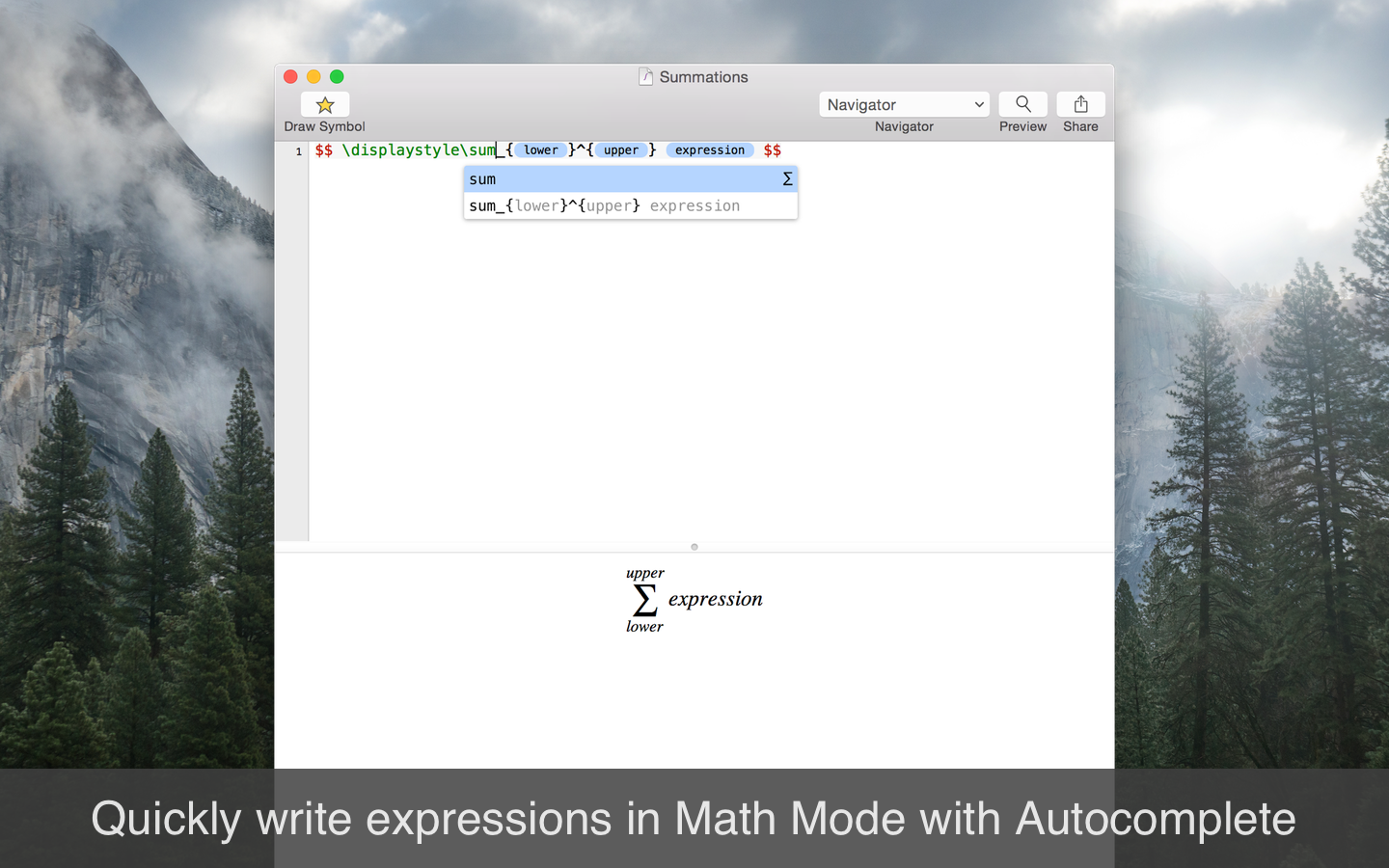Image resolution: width=1389 pixels, height=868 pixels.
Task: Click the sigma symbol in the autocomplete popup
Action: [787, 179]
